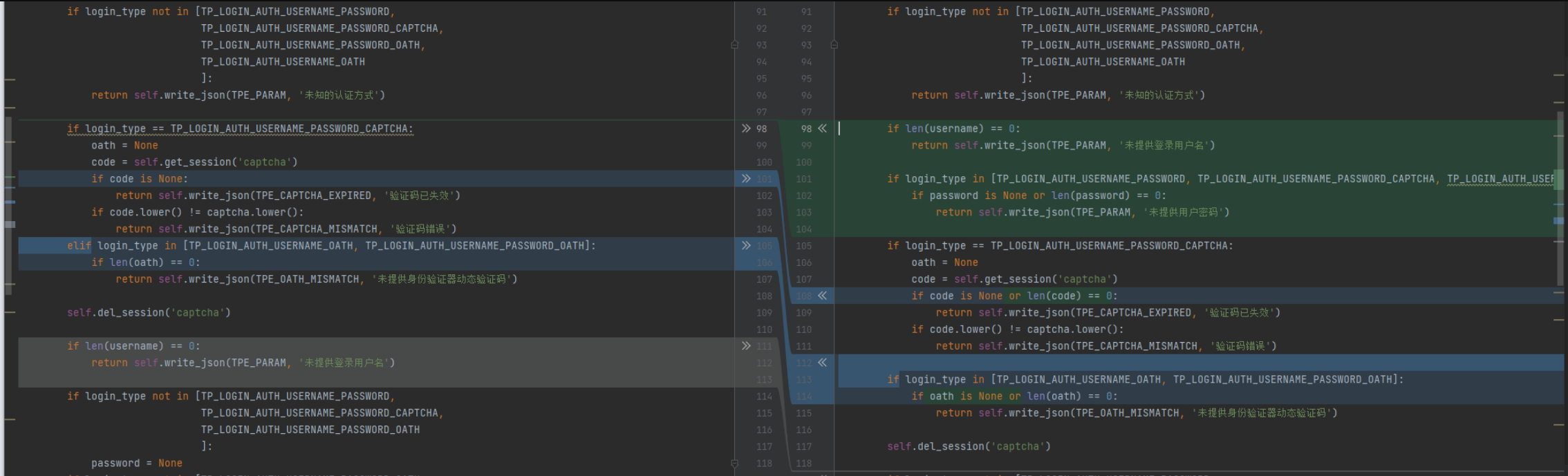
Task: Click the right pane vertical scrollbar
Action: coord(1560,198)
